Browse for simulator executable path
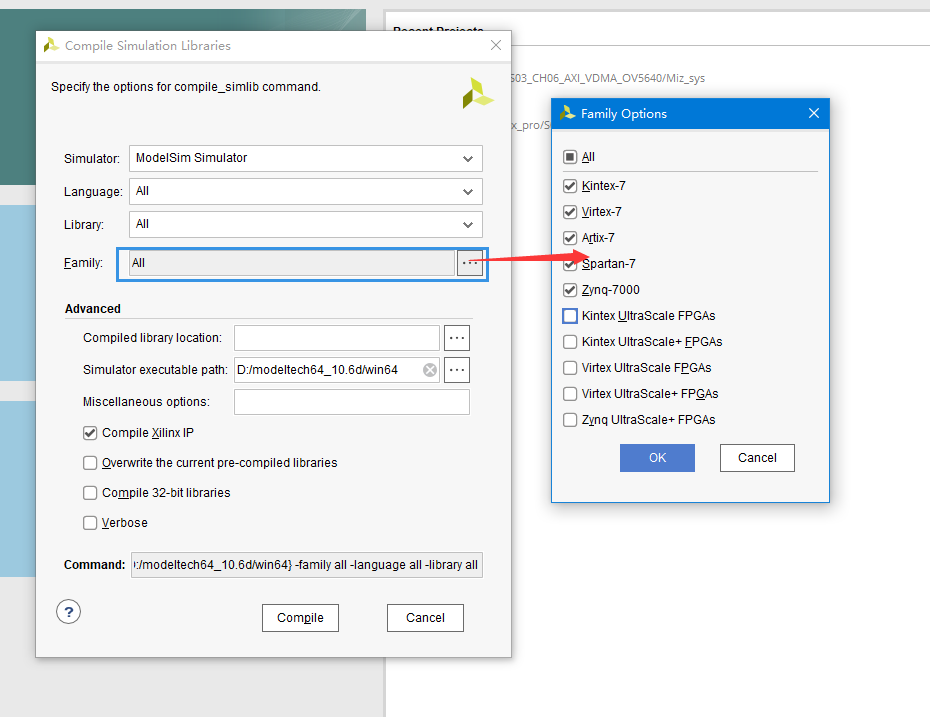Screen dimensions: 930x717 pos(457,370)
